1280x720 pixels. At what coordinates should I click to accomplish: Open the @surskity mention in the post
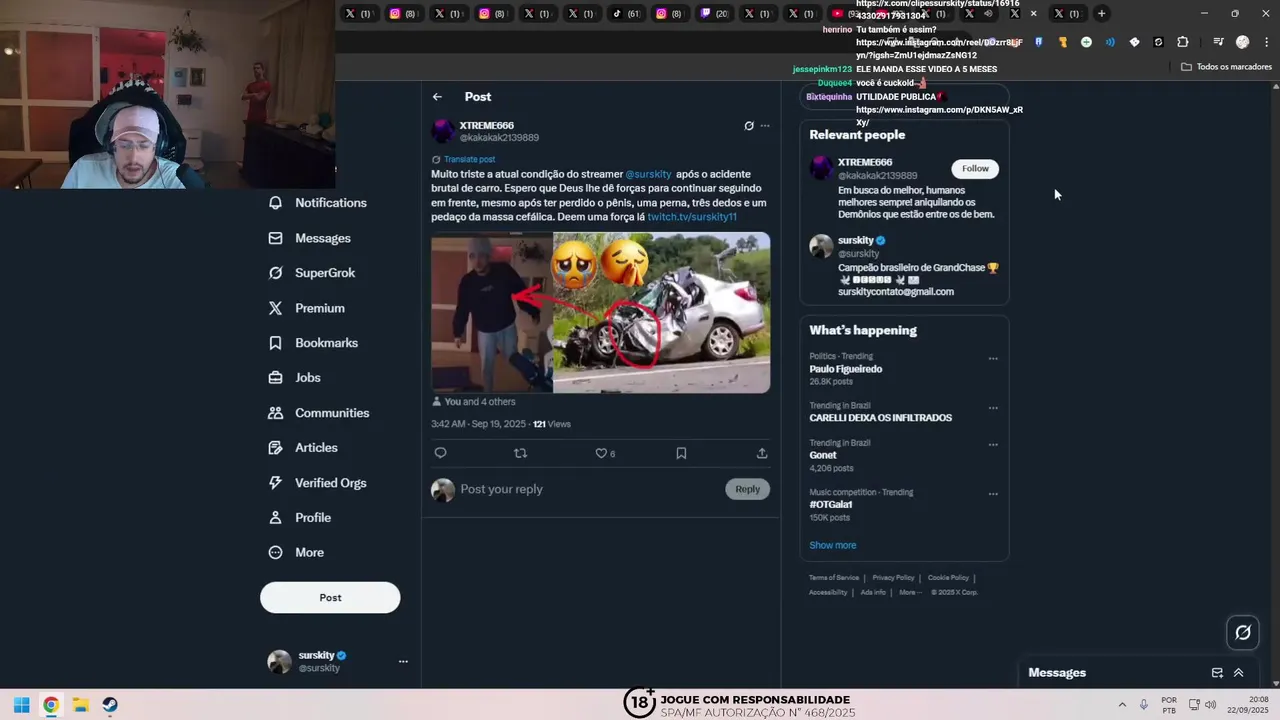click(x=649, y=174)
